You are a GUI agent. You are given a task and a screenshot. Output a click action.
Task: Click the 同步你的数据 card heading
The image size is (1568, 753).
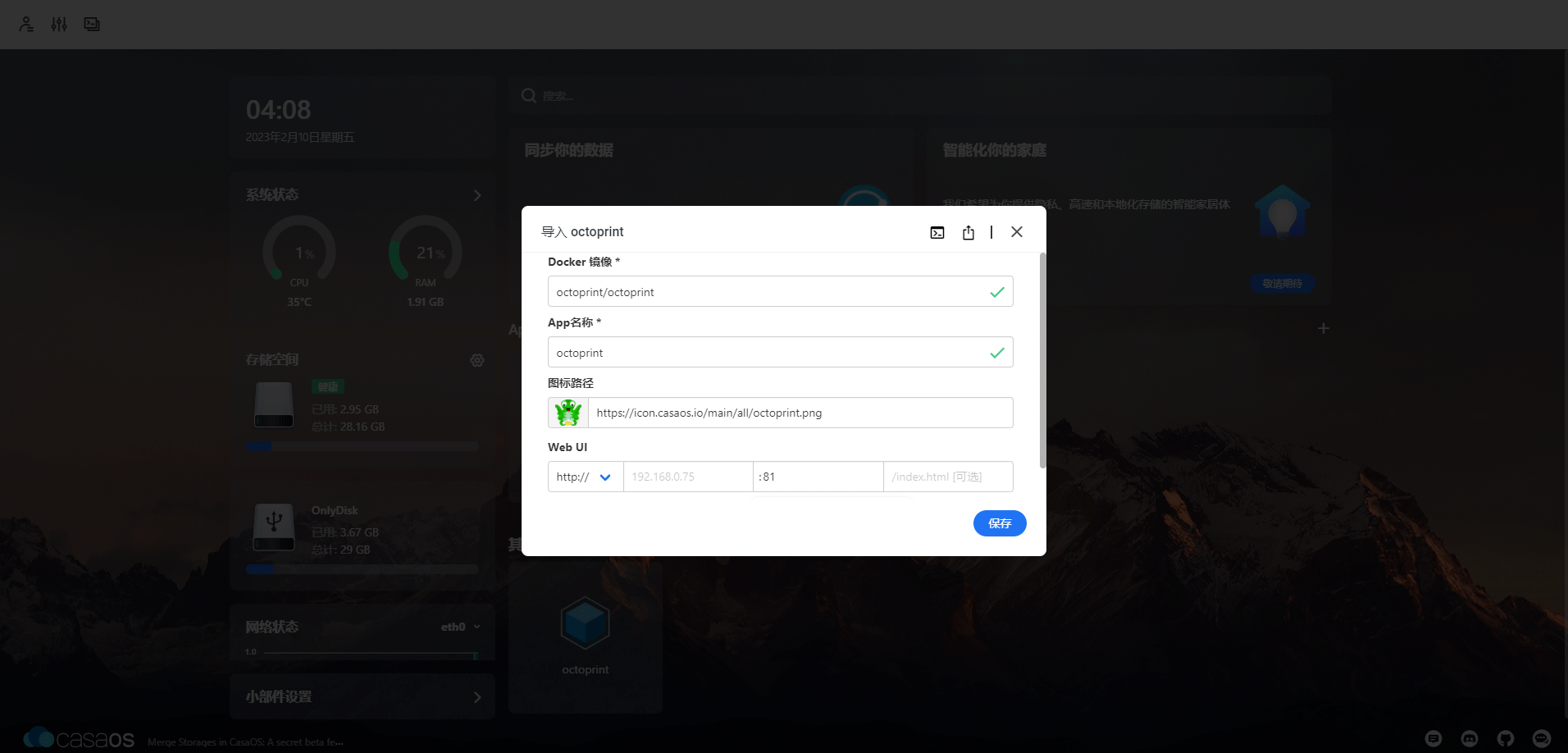569,150
